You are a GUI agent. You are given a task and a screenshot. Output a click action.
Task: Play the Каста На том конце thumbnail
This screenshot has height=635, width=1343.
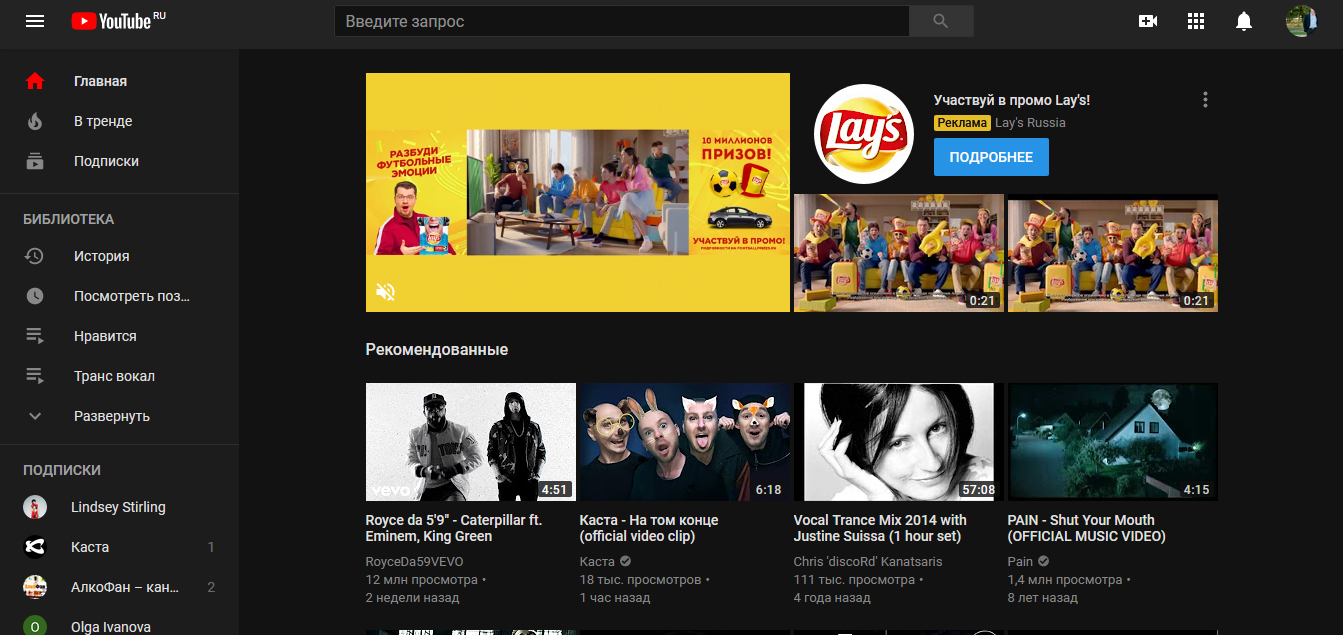[685, 442]
